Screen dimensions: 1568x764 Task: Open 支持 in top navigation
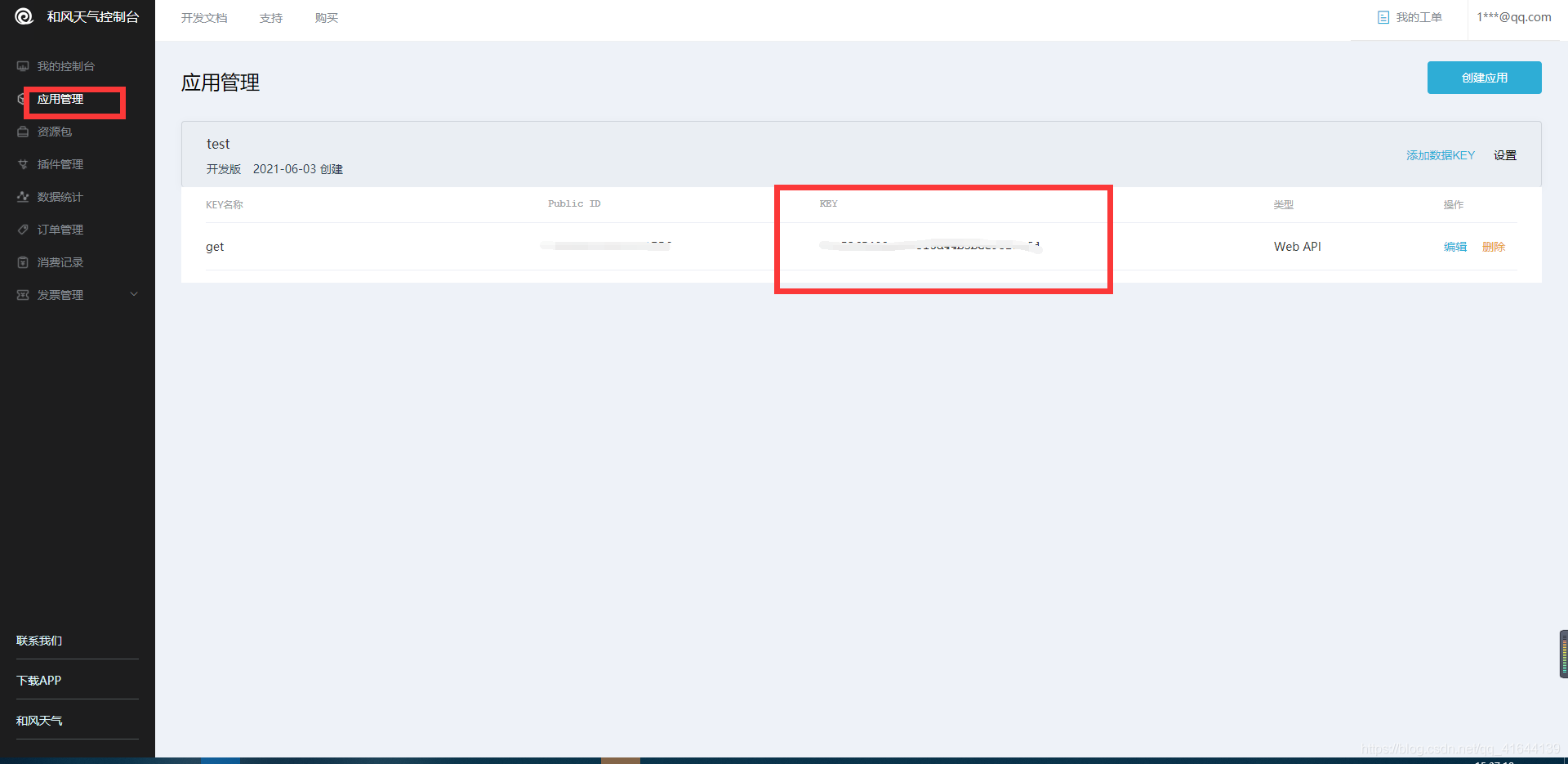coord(271,18)
